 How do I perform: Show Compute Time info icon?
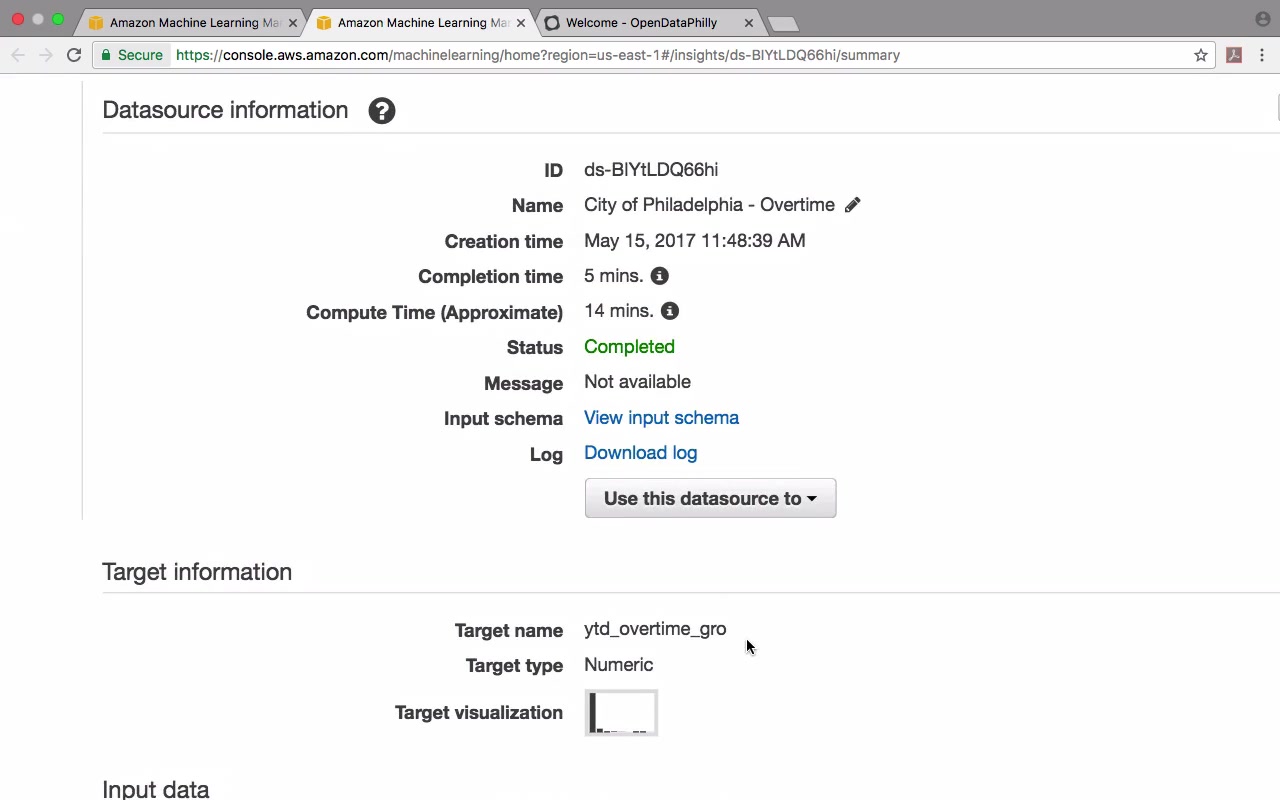click(x=670, y=312)
